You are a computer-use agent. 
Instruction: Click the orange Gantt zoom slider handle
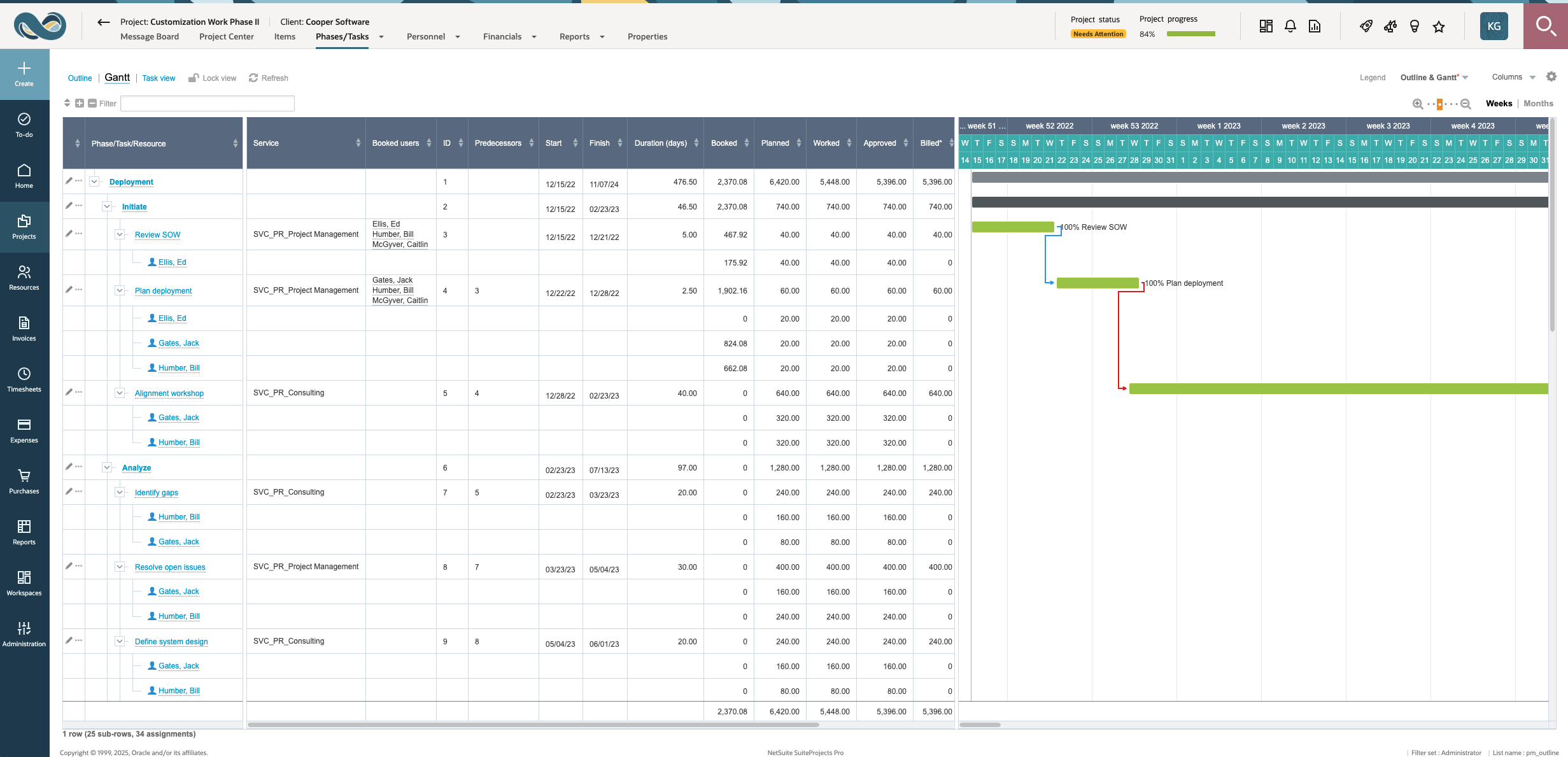tap(1439, 104)
